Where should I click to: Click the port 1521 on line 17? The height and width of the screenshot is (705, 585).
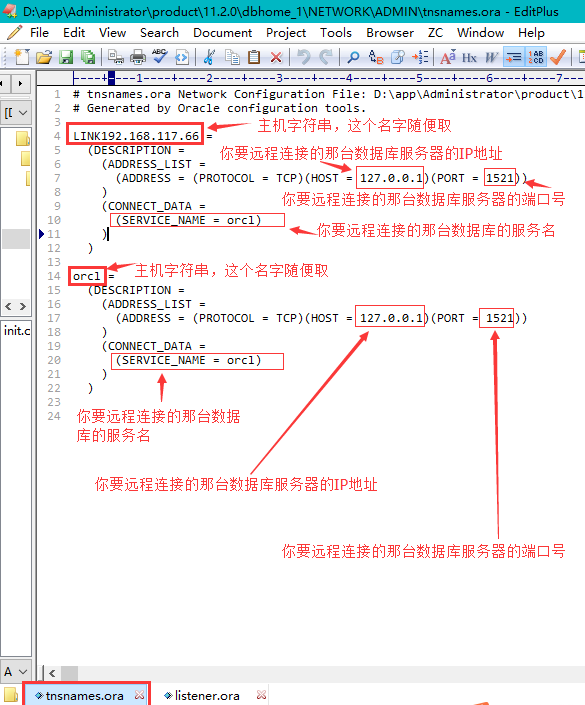pos(499,318)
